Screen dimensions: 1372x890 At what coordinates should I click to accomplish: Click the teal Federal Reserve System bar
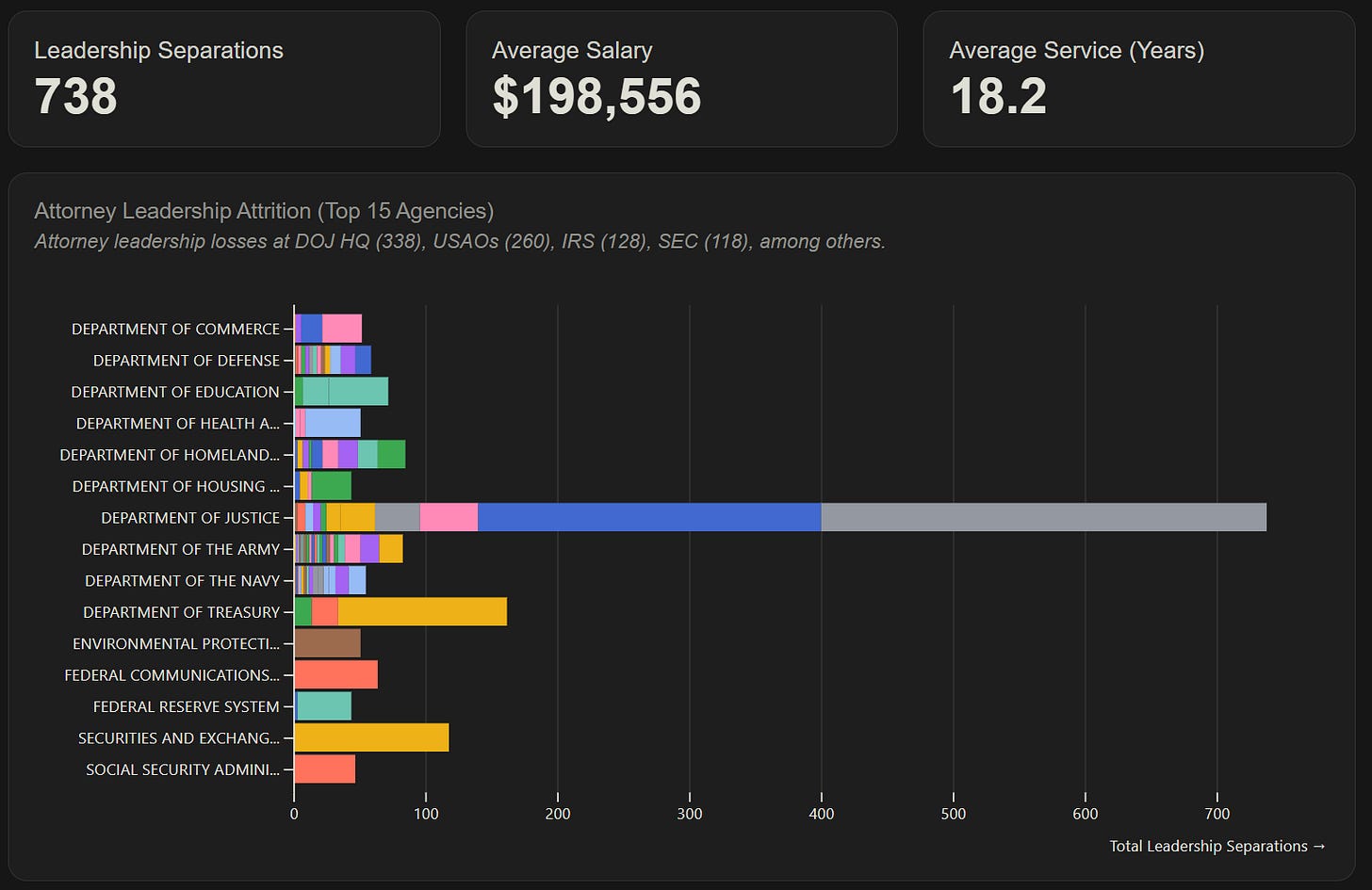click(324, 706)
